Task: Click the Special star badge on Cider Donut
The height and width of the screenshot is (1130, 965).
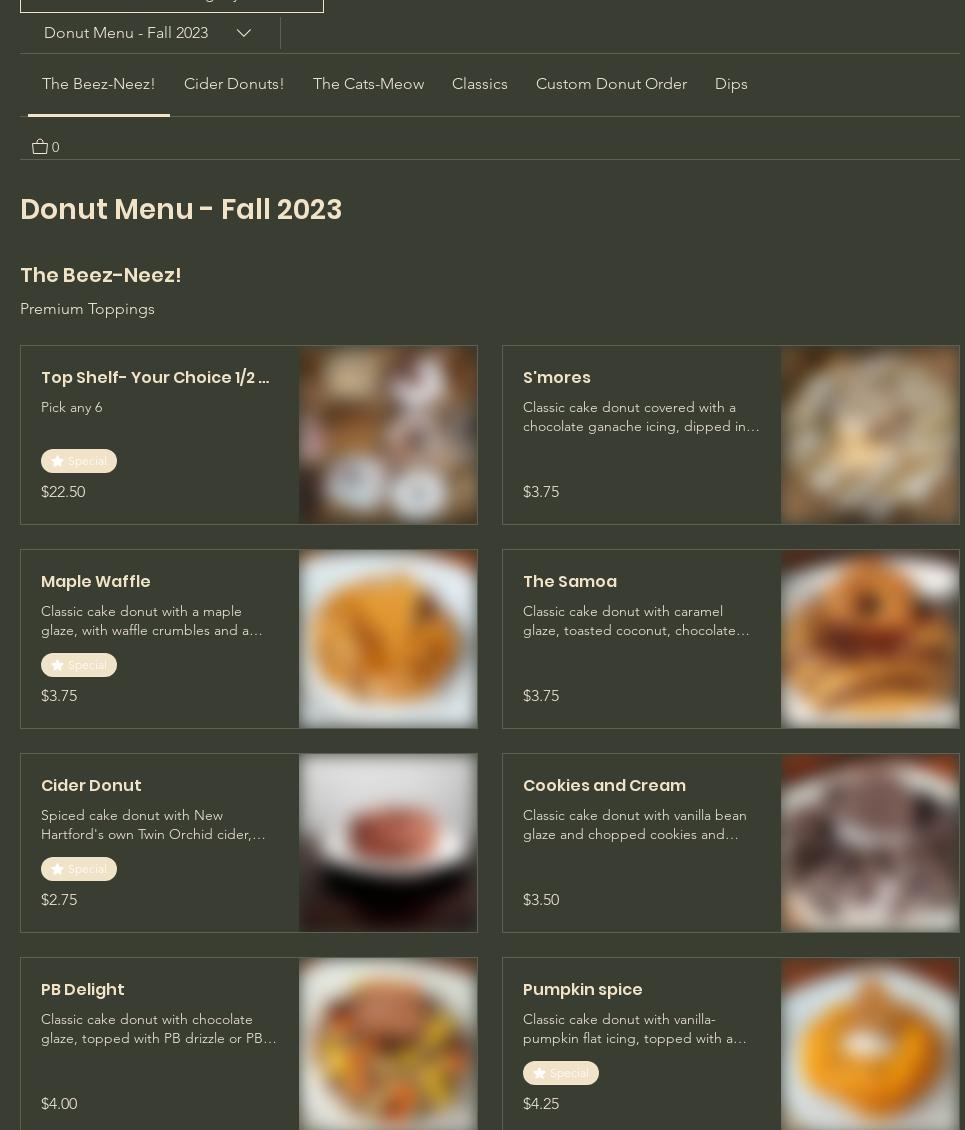Action: (x=79, y=869)
